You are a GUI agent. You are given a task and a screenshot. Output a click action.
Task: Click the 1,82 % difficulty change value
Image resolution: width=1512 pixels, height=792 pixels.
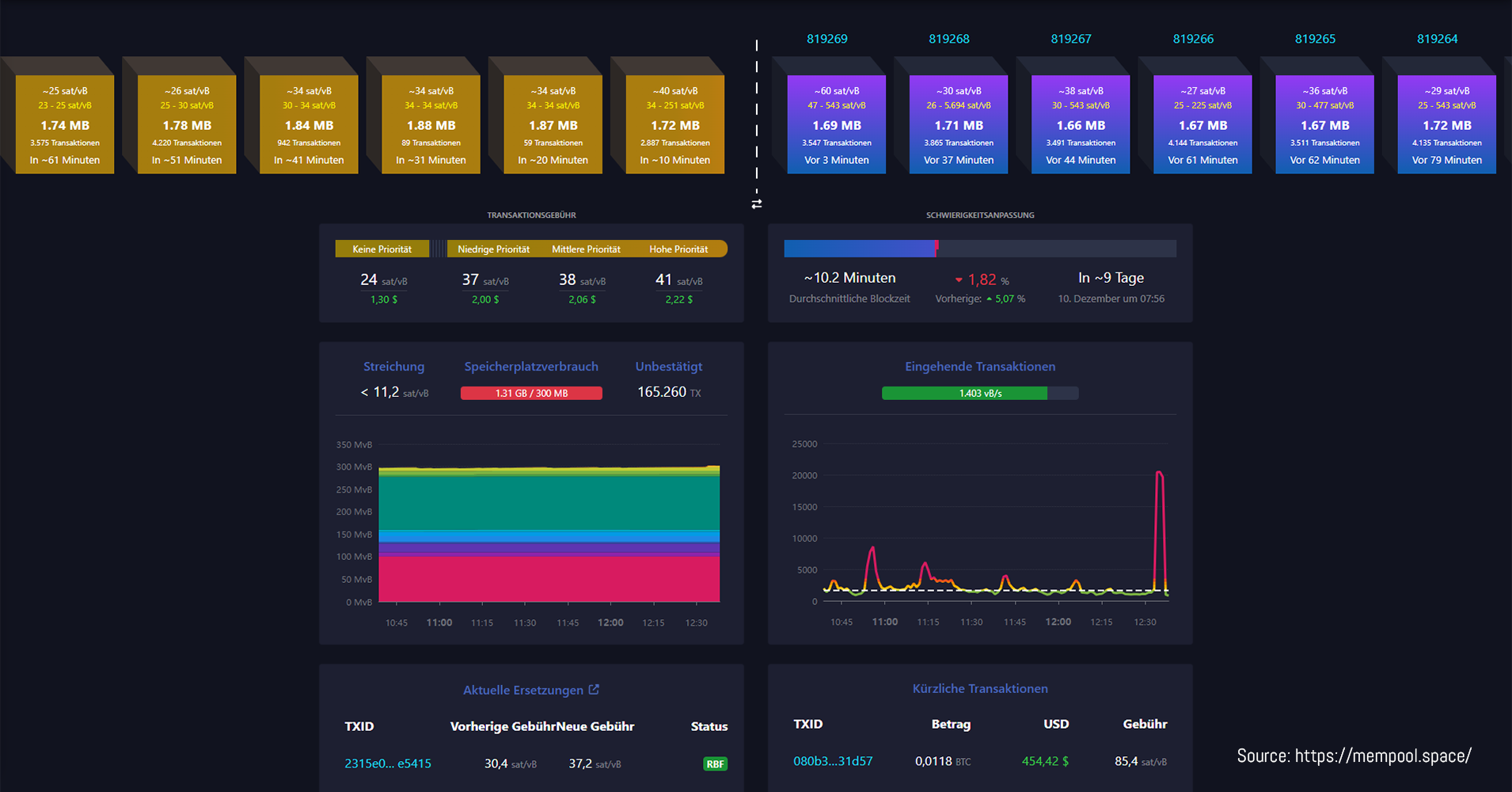(982, 280)
